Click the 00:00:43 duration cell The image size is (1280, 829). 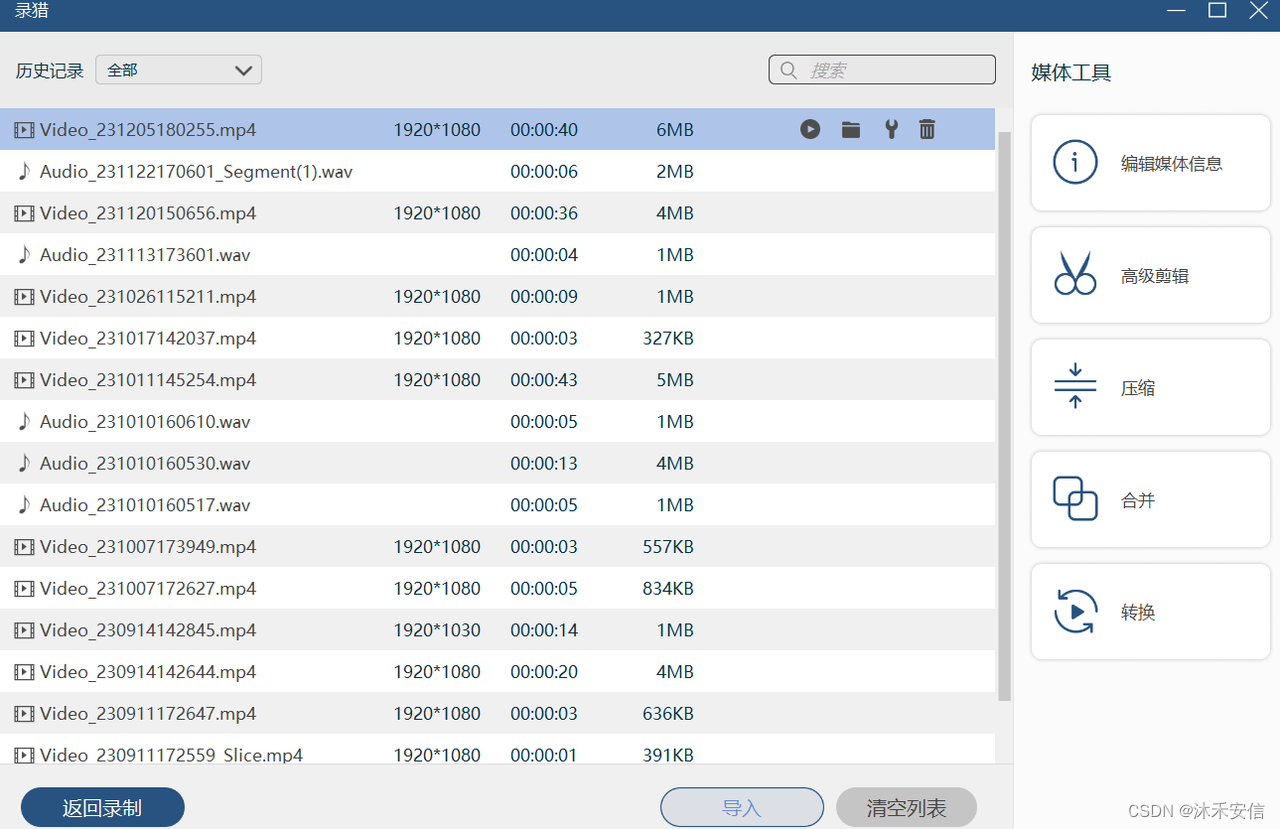tap(544, 380)
